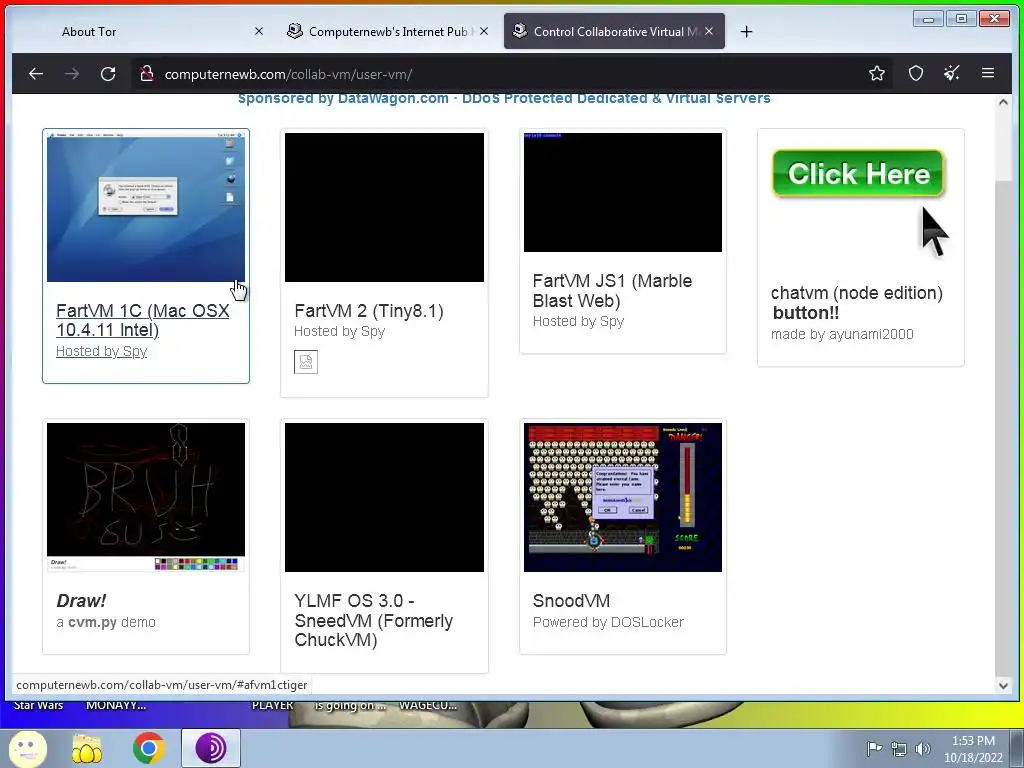Click the page scrollbar down arrow
Viewport: 1024px width, 768px height.
(1003, 686)
